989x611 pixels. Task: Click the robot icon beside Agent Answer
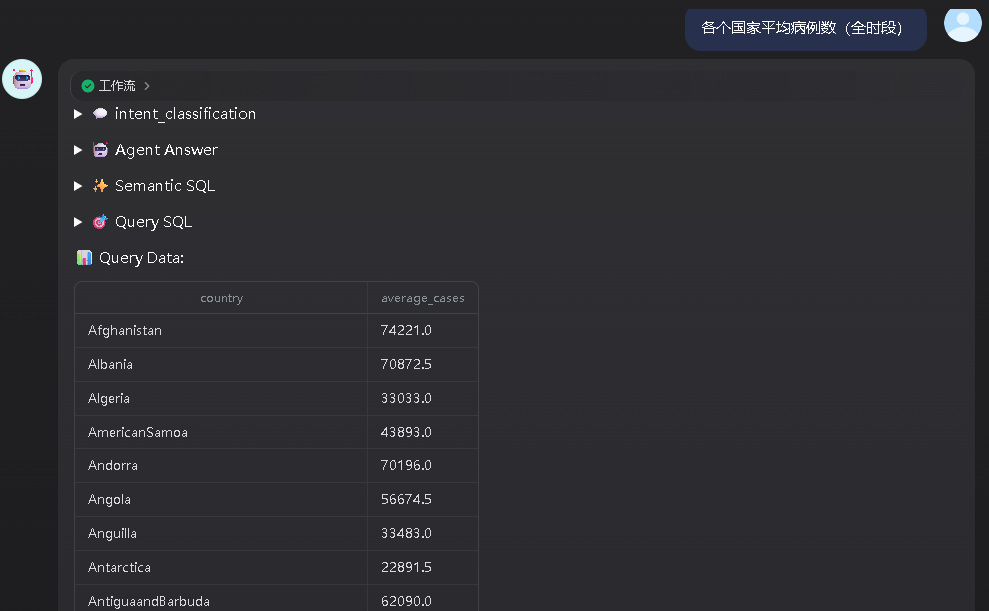pos(100,149)
